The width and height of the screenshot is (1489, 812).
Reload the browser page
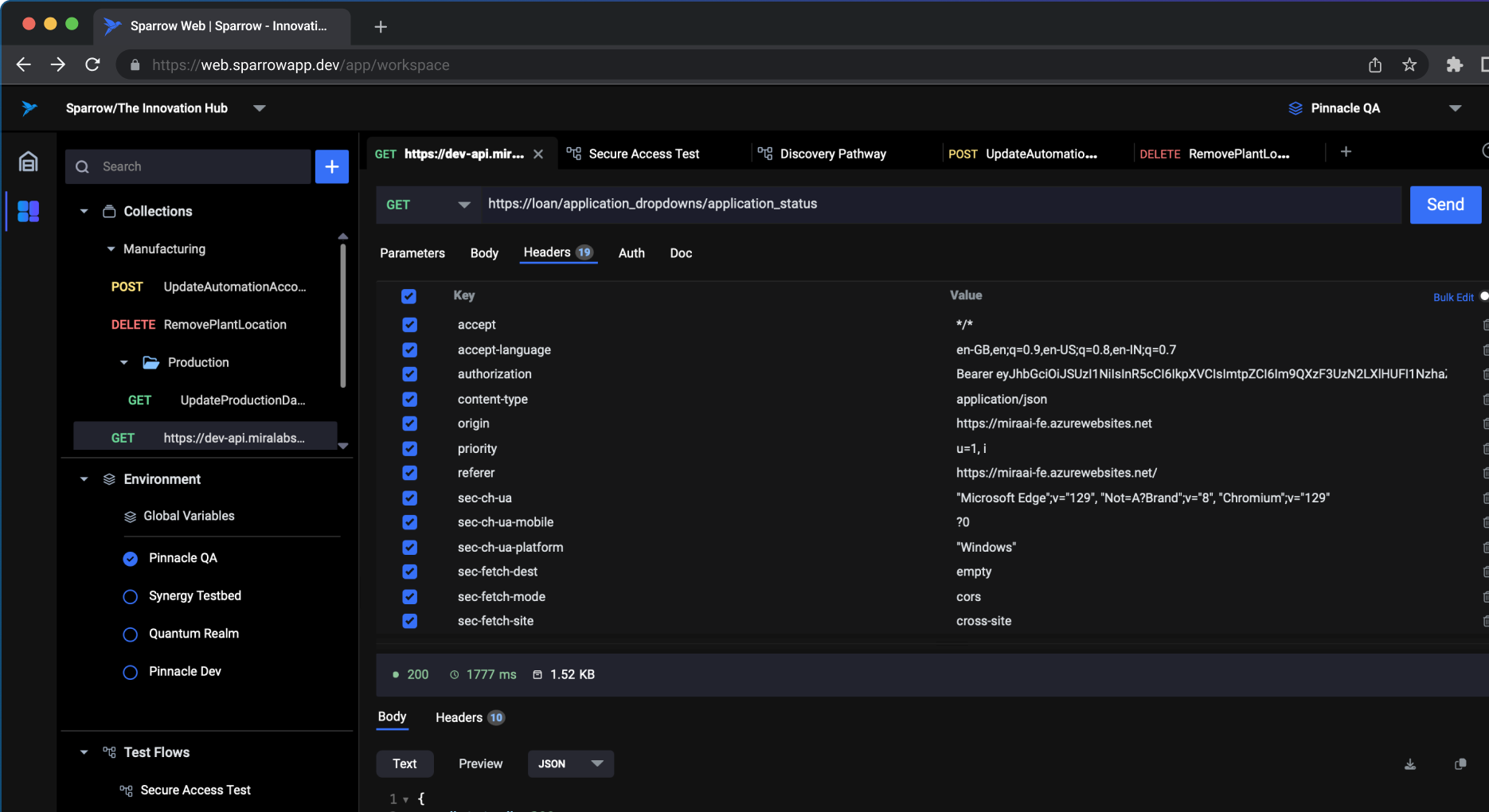pos(92,64)
